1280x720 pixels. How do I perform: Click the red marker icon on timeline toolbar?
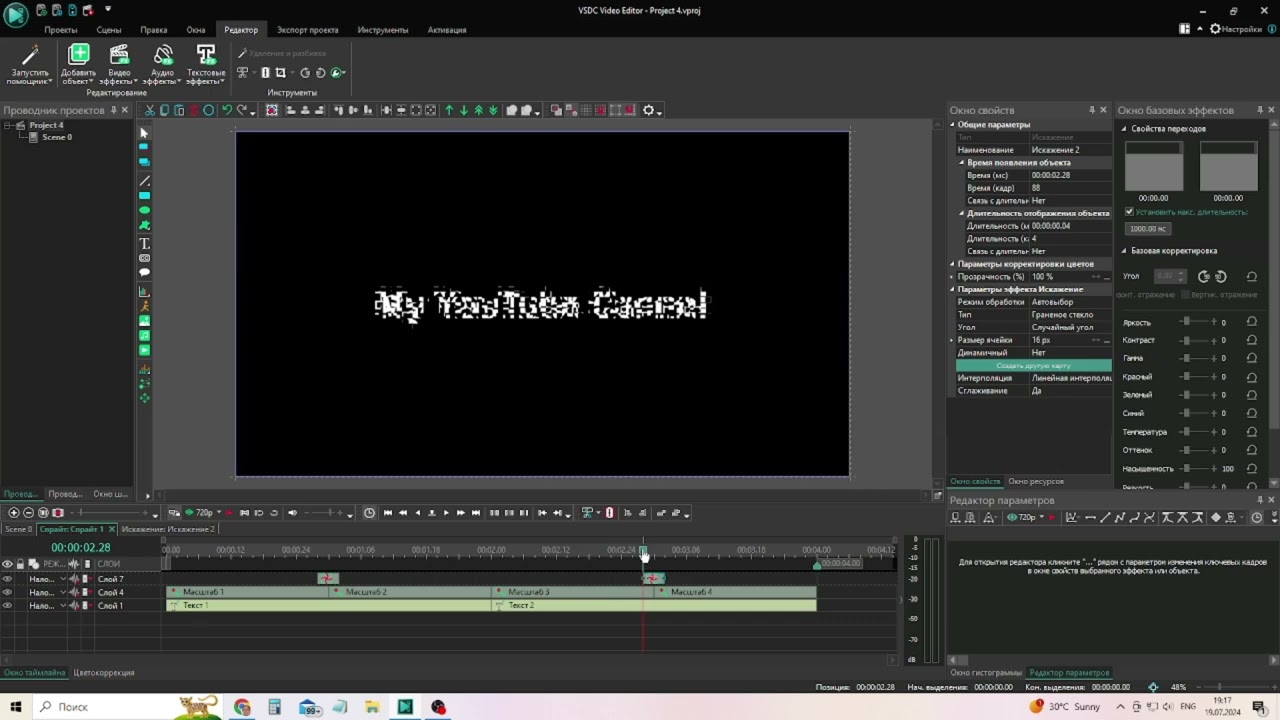(609, 513)
